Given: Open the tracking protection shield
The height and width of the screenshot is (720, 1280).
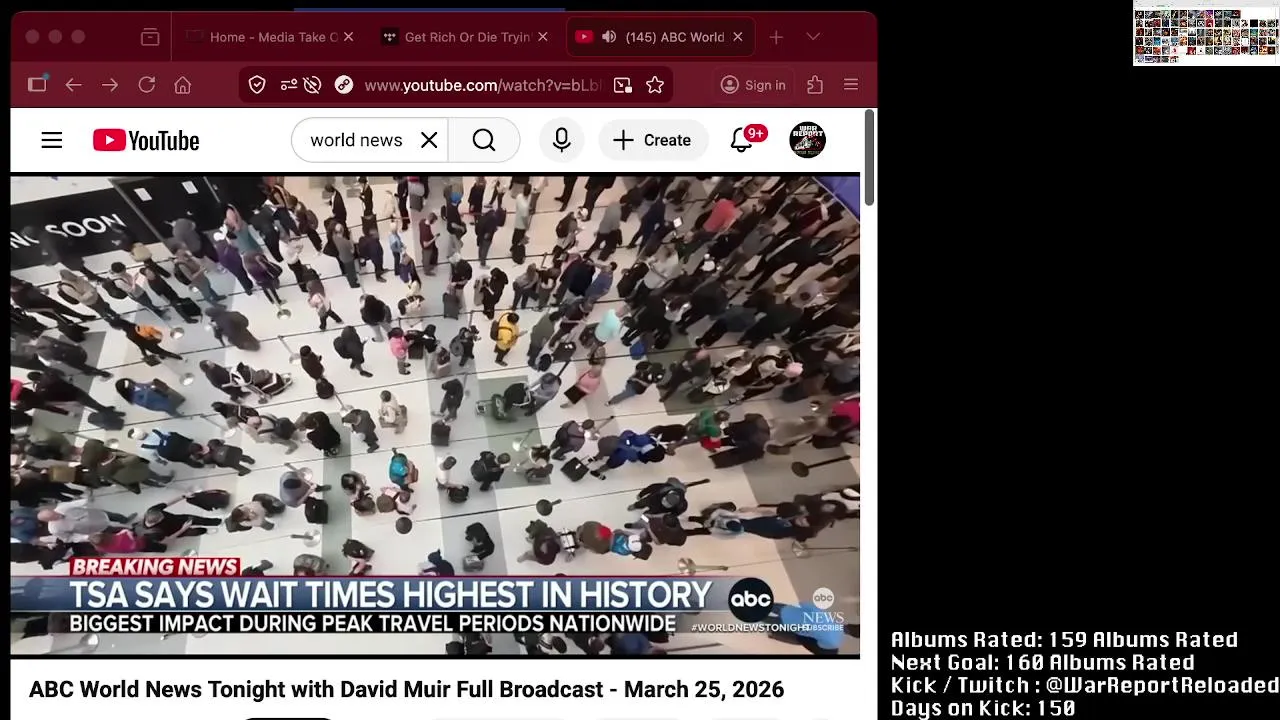Looking at the screenshot, I should [257, 86].
